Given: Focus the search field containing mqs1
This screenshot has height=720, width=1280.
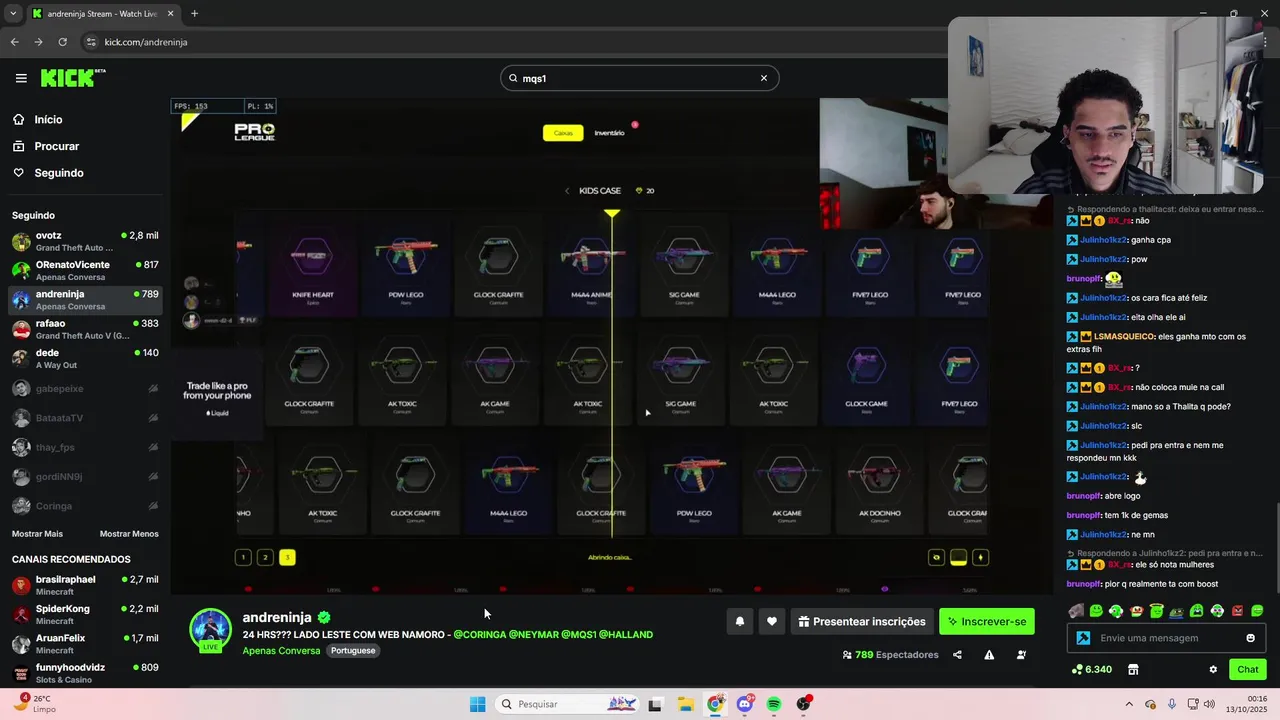Looking at the screenshot, I should 639,78.
